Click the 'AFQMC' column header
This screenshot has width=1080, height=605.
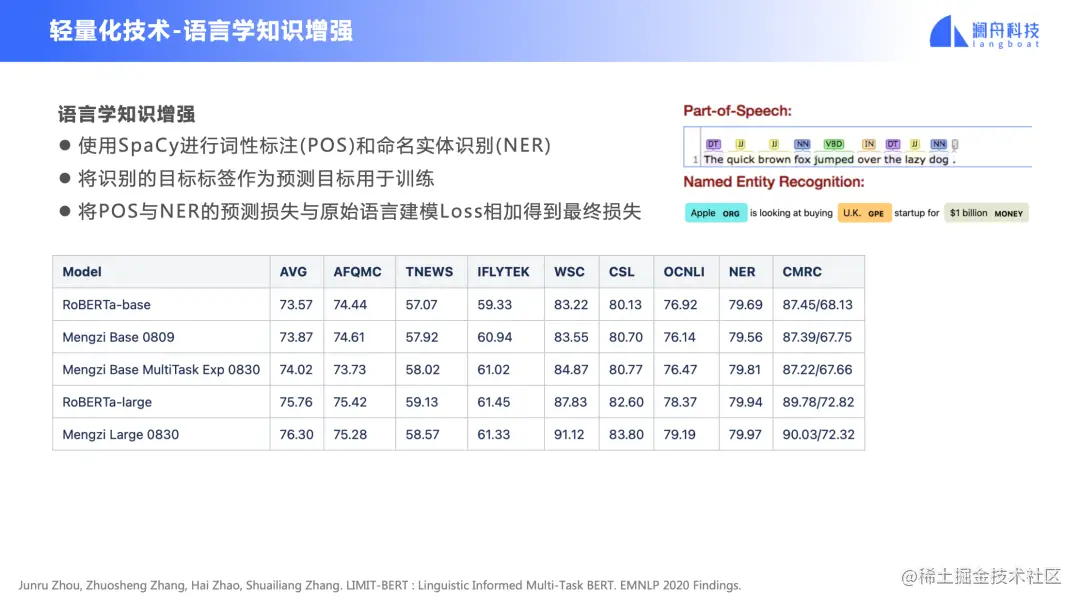(357, 271)
